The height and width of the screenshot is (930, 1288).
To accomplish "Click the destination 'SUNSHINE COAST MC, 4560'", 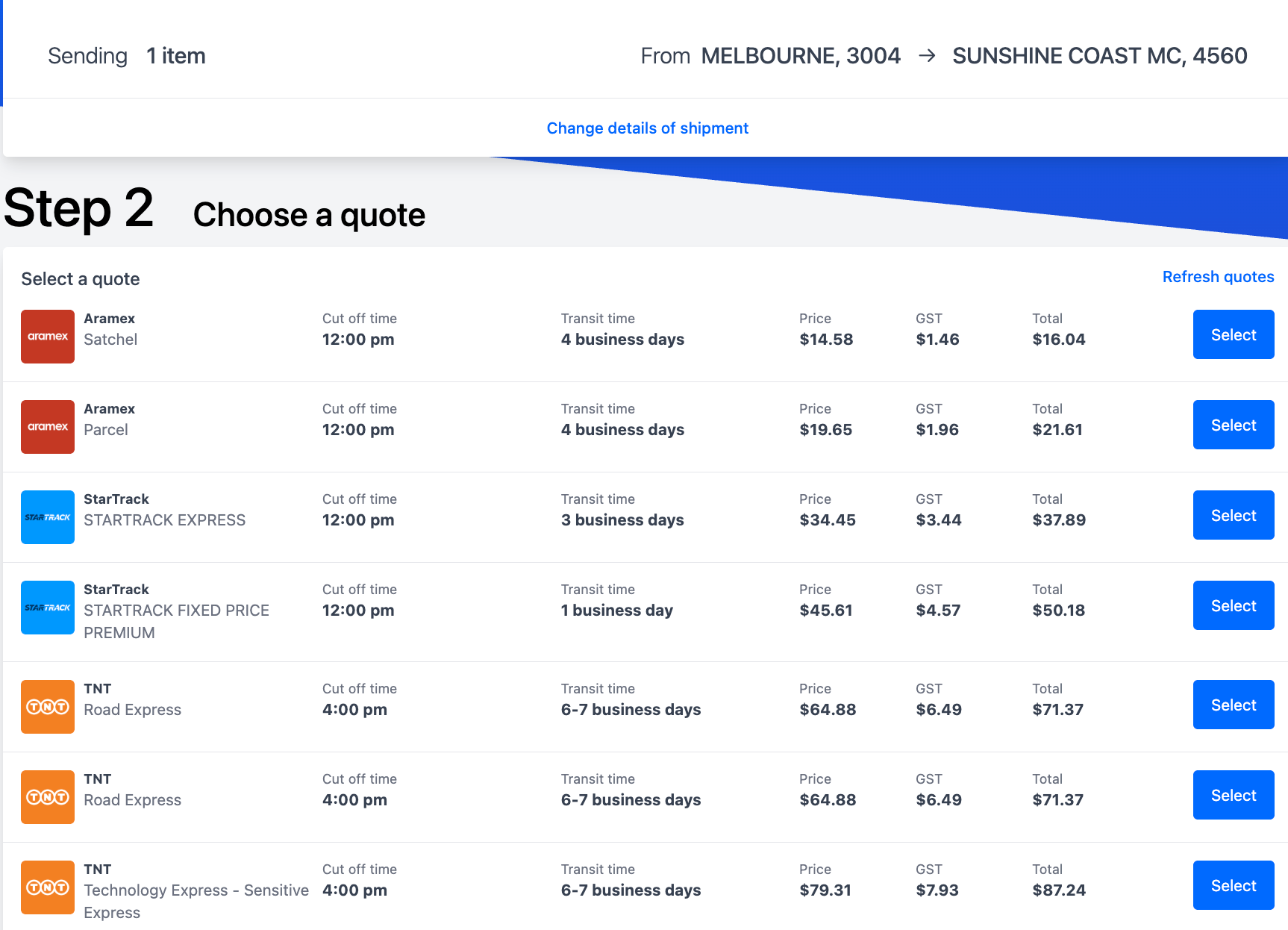I will [x=1100, y=56].
